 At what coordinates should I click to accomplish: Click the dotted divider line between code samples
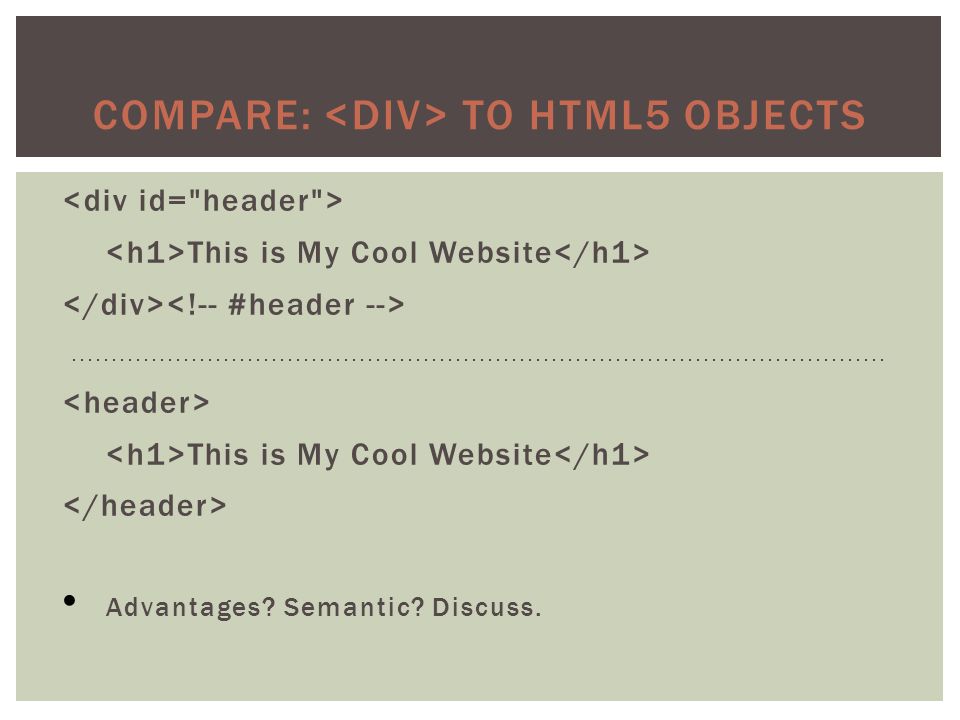click(x=478, y=359)
